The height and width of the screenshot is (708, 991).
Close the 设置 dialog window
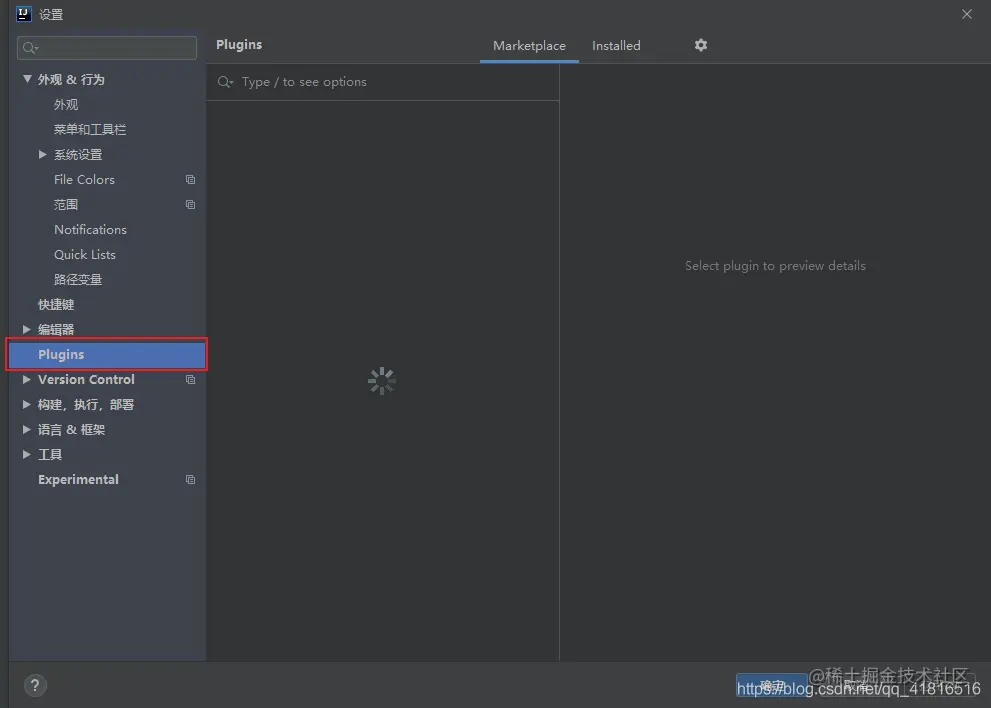pos(967,14)
